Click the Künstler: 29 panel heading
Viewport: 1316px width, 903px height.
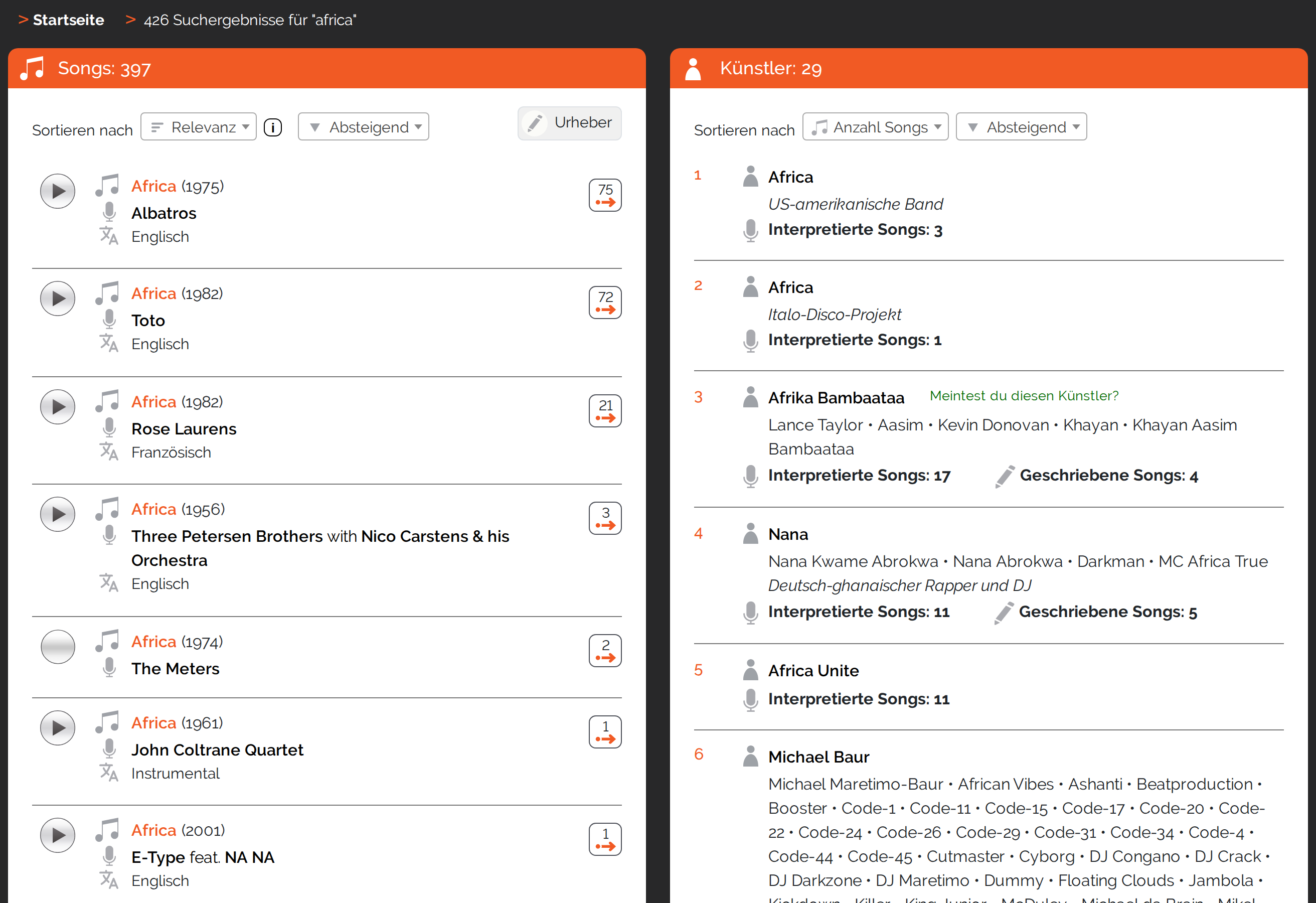(x=771, y=69)
